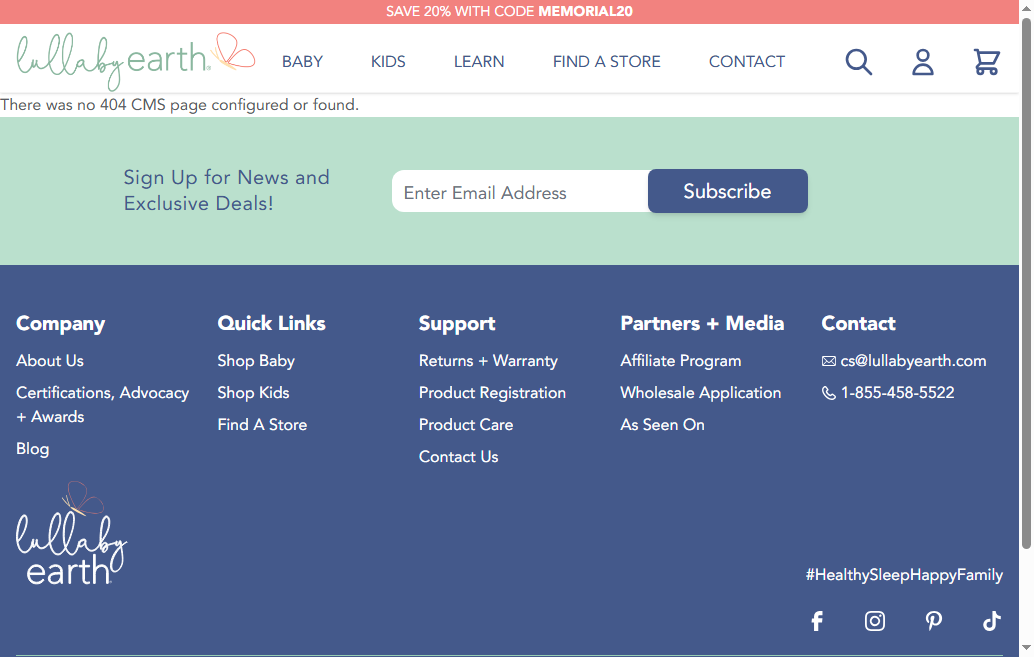
Task: Go to FIND A STORE in navigation
Action: pos(607,62)
